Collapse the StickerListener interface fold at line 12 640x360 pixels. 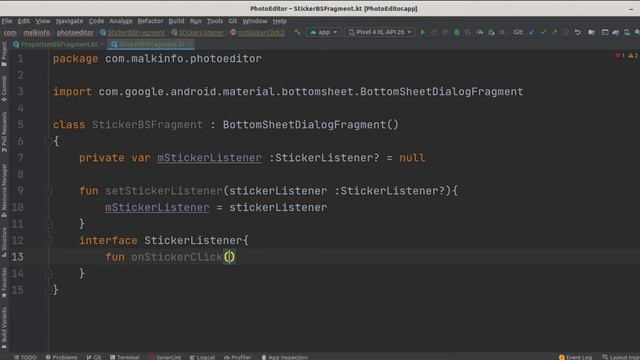tap(48, 241)
